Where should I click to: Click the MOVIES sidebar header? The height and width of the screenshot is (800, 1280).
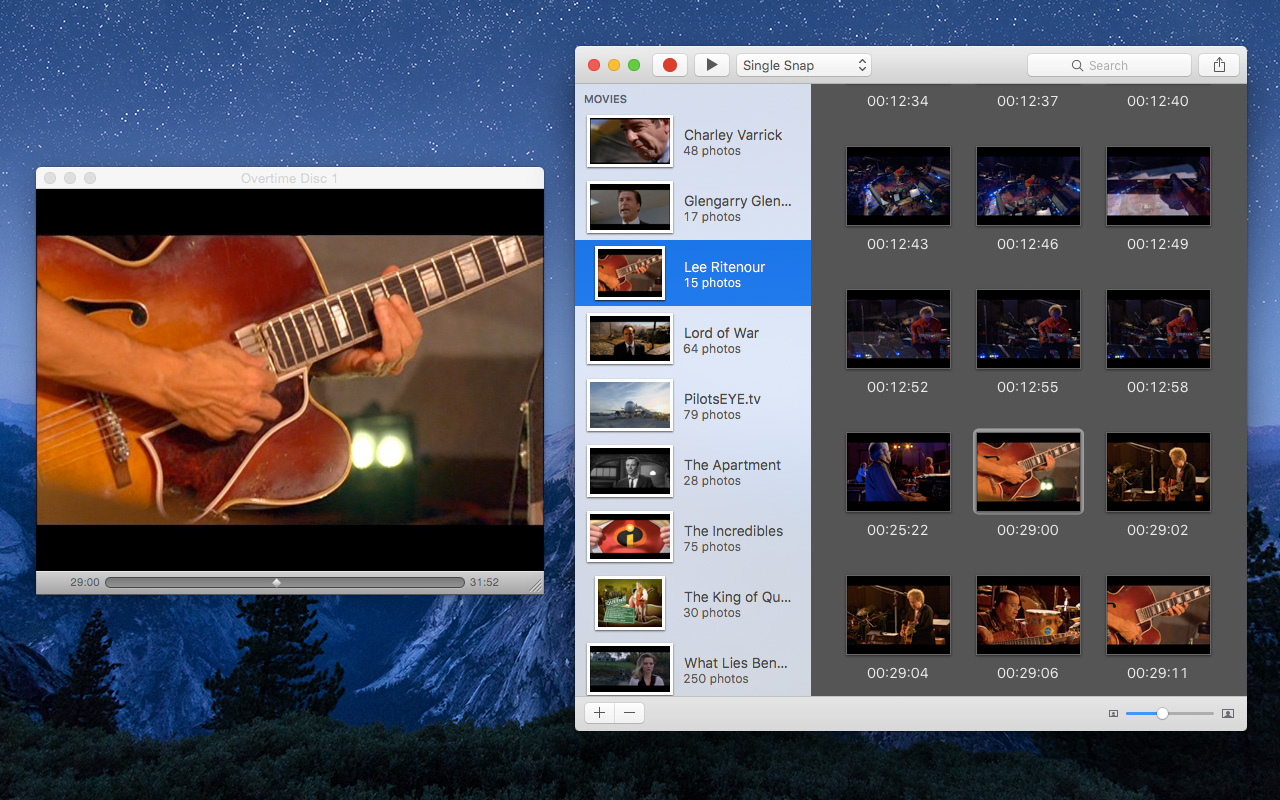coord(605,99)
